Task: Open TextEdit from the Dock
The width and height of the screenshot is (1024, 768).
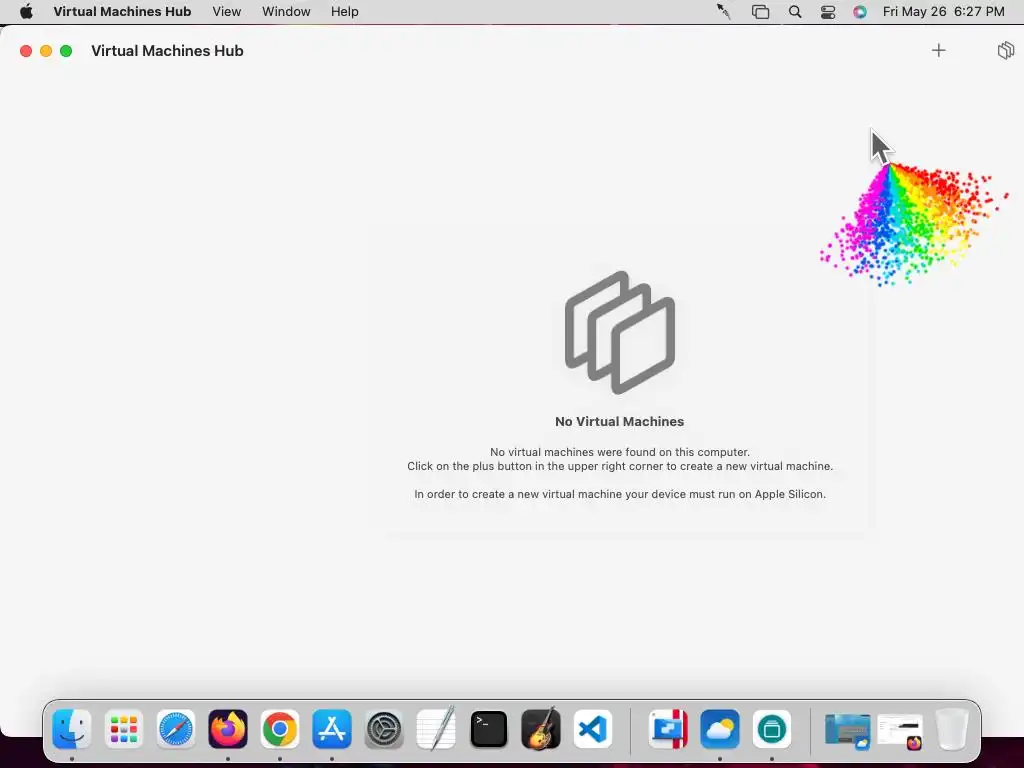Action: tap(436, 729)
